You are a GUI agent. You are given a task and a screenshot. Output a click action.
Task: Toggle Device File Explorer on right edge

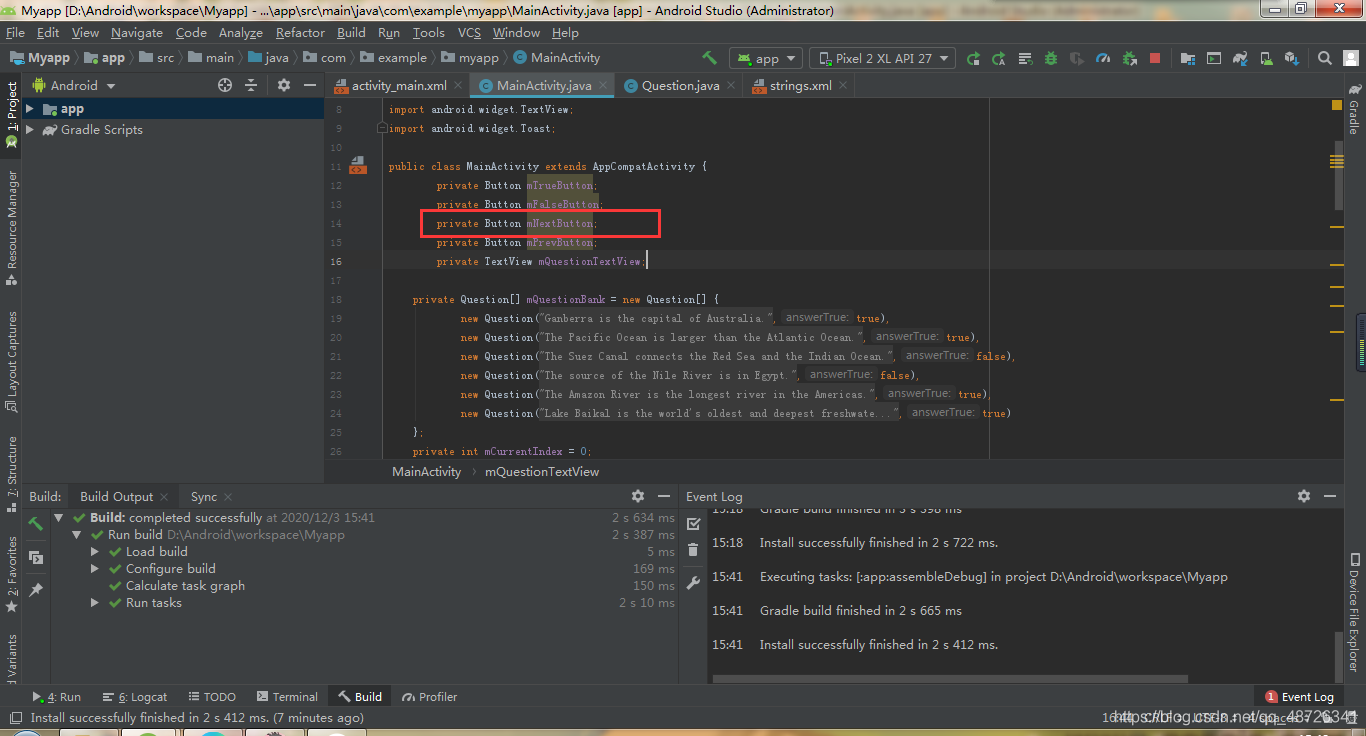pyautogui.click(x=1354, y=611)
